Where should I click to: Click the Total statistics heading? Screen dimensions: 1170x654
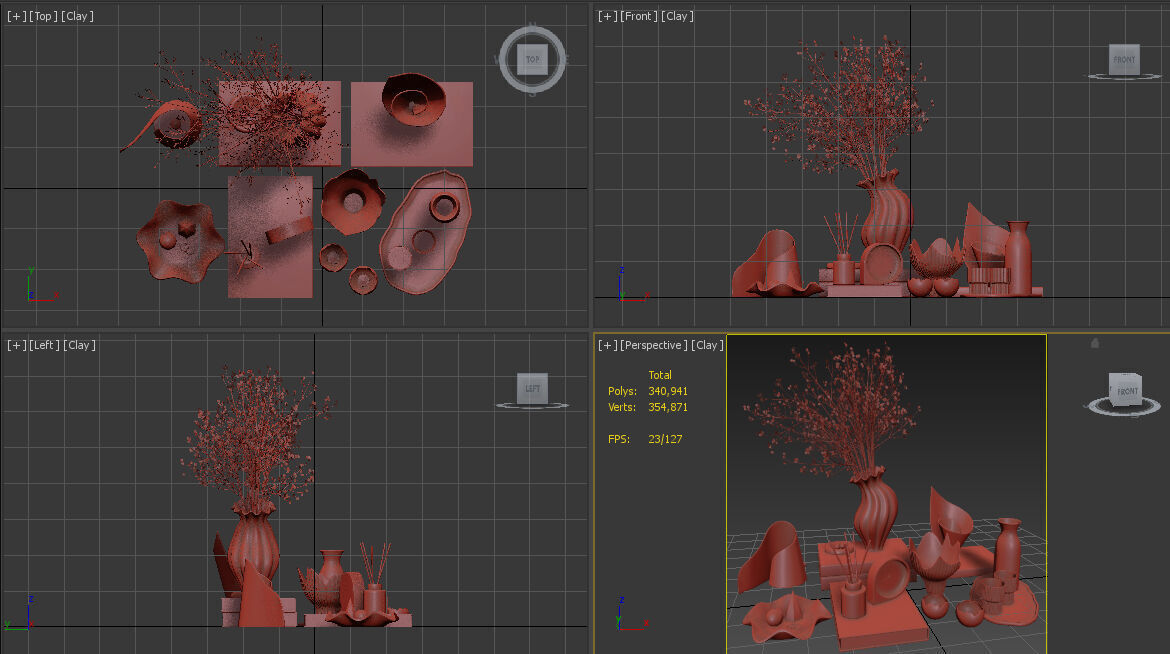click(660, 375)
